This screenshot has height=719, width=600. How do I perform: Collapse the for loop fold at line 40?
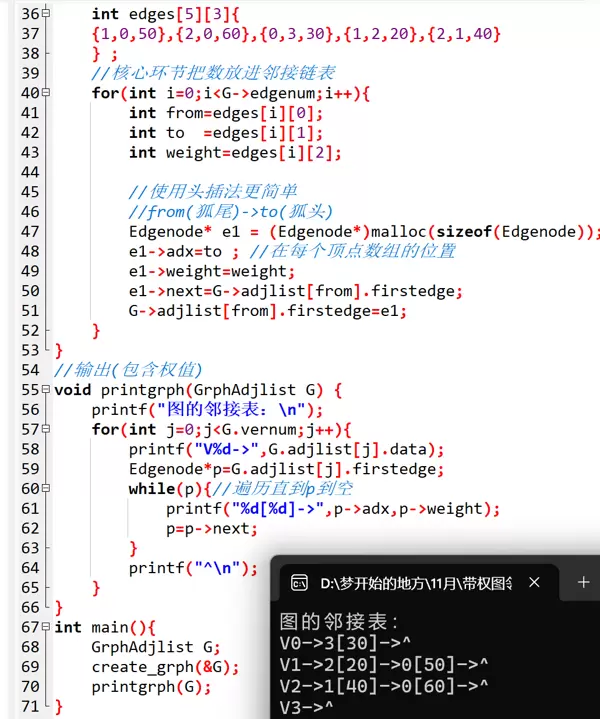[x=46, y=93]
